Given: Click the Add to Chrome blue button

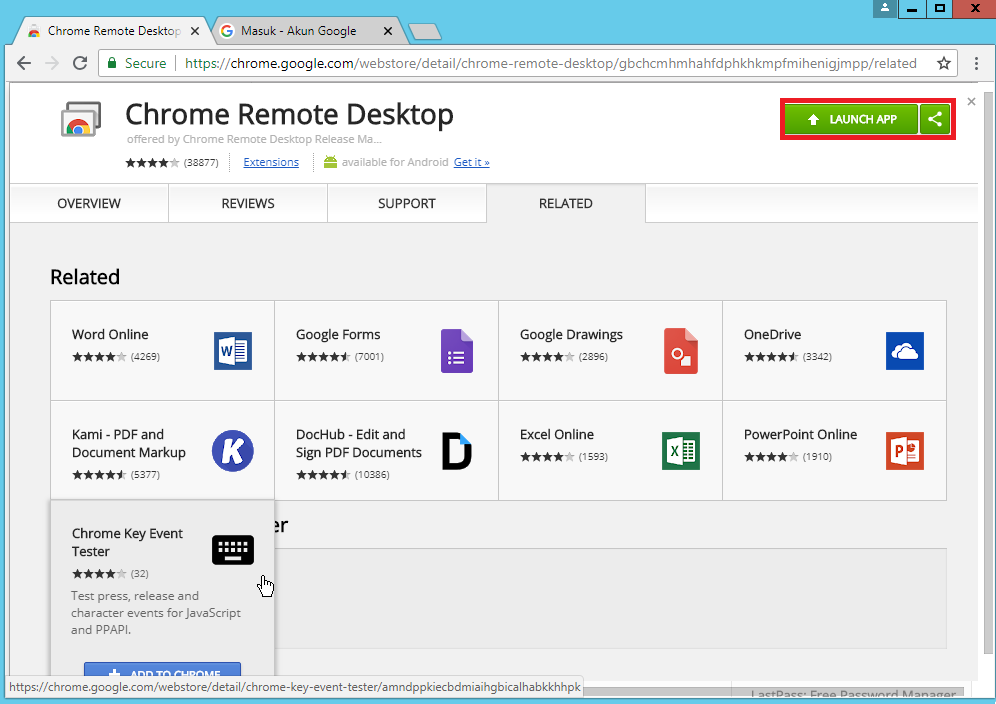Looking at the screenshot, I should (x=163, y=670).
